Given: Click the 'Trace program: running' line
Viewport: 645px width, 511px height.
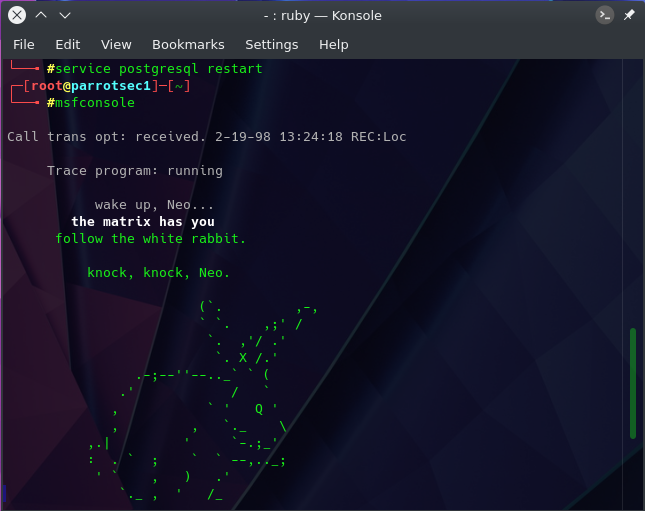Looking at the screenshot, I should coord(135,171).
